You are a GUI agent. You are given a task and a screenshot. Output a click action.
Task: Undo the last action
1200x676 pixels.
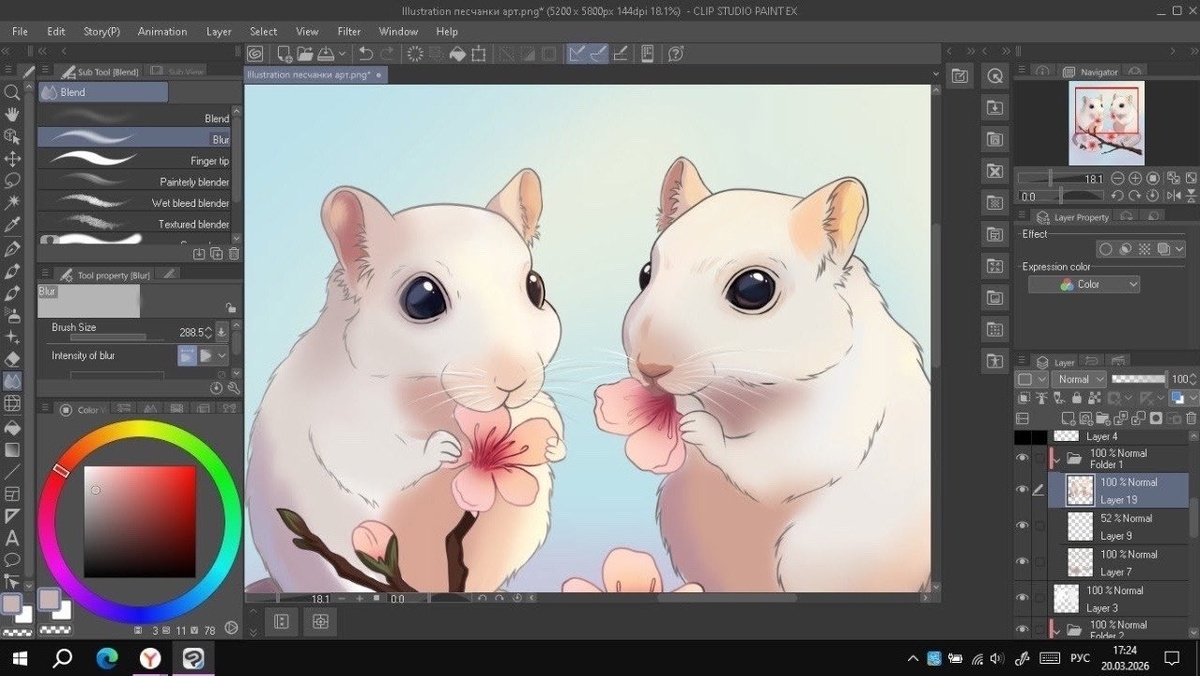[x=366, y=53]
